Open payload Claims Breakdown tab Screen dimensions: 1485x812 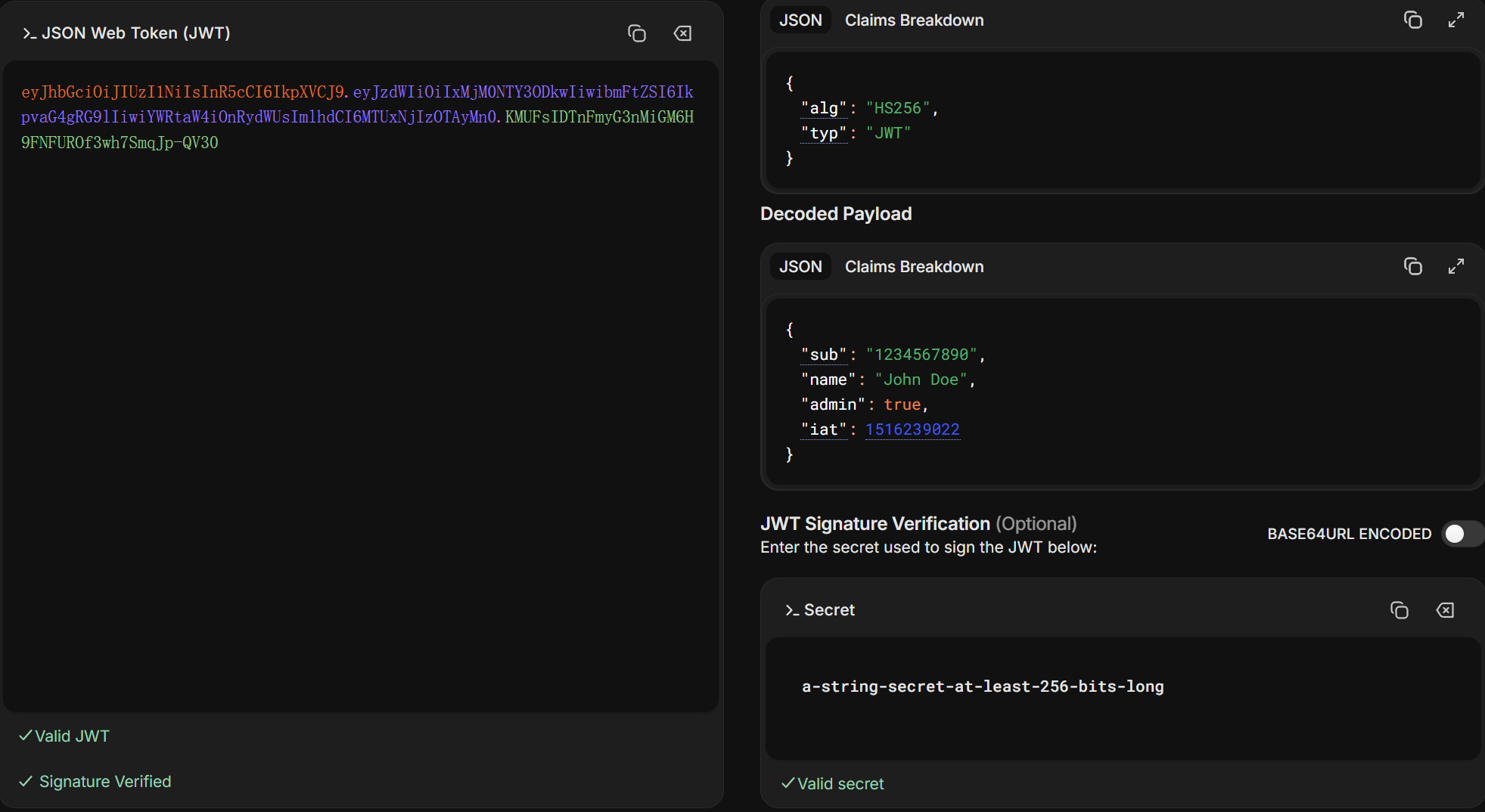(x=914, y=267)
